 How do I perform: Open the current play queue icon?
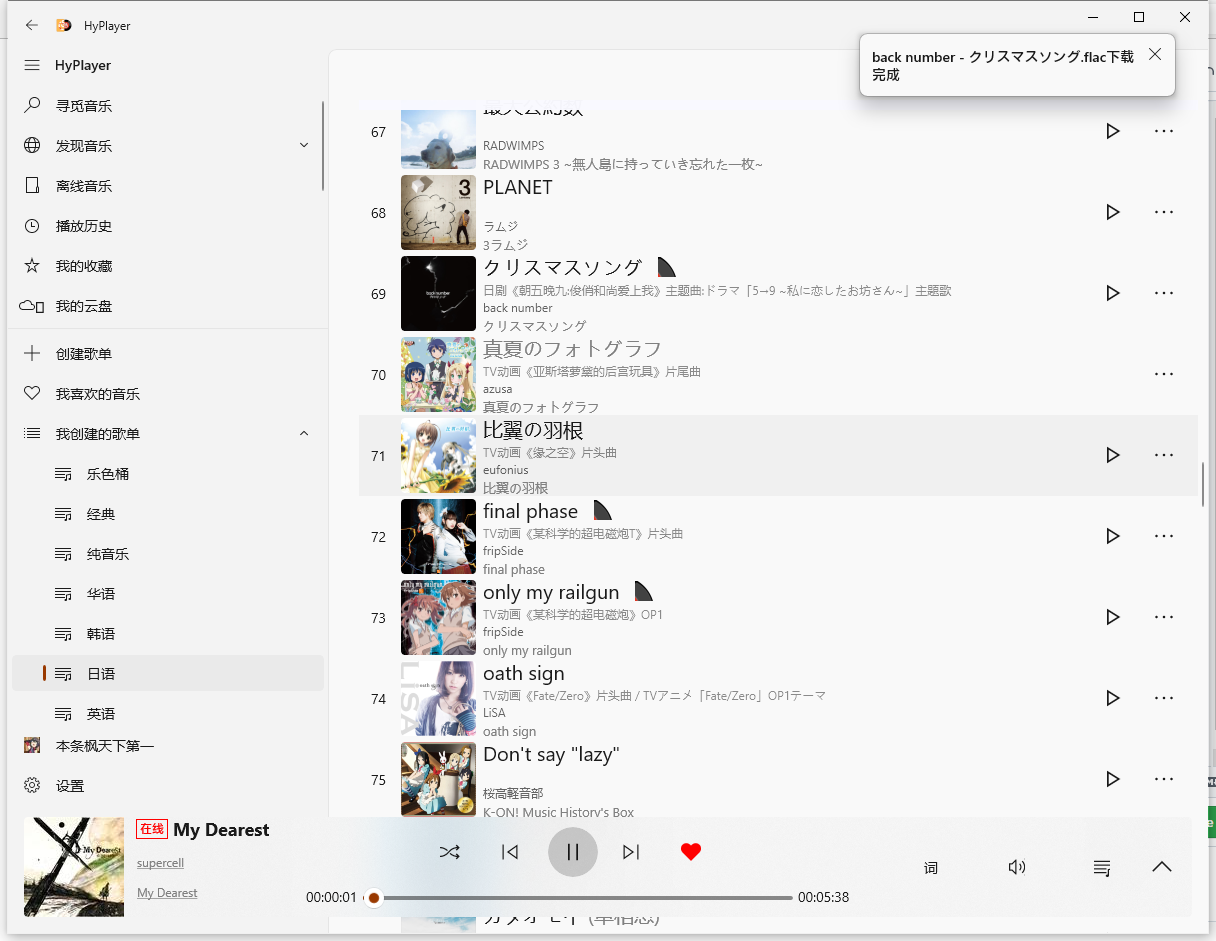coord(1101,867)
